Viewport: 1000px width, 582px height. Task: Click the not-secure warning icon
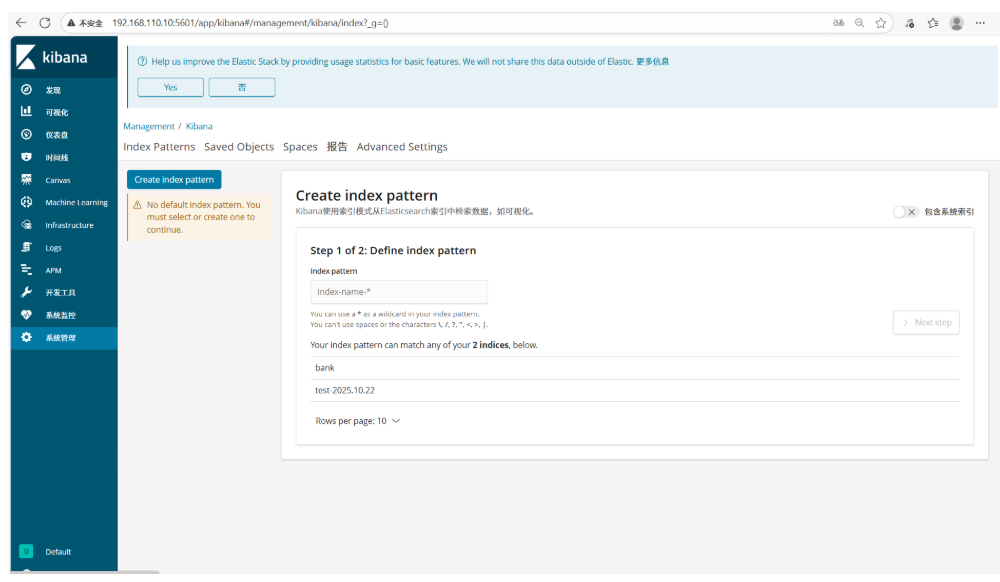pyautogui.click(x=71, y=23)
